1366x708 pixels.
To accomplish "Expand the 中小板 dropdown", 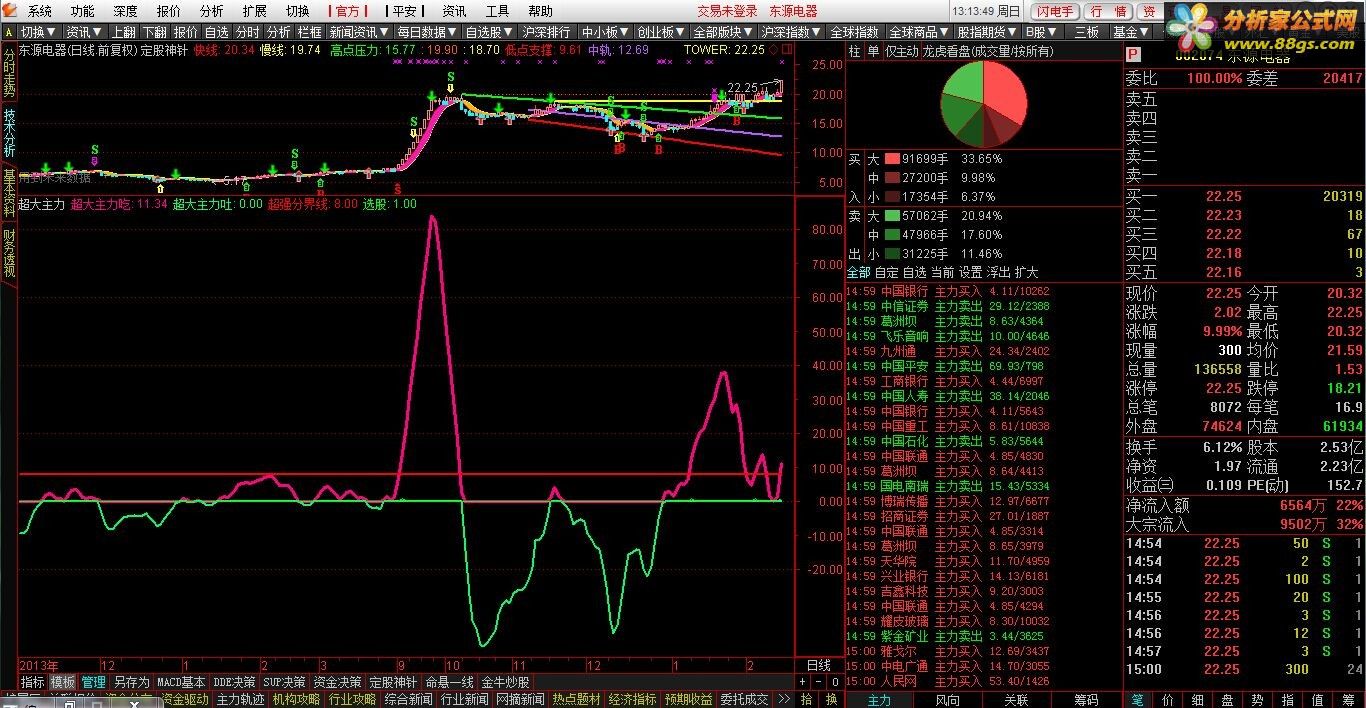I will [x=606, y=32].
